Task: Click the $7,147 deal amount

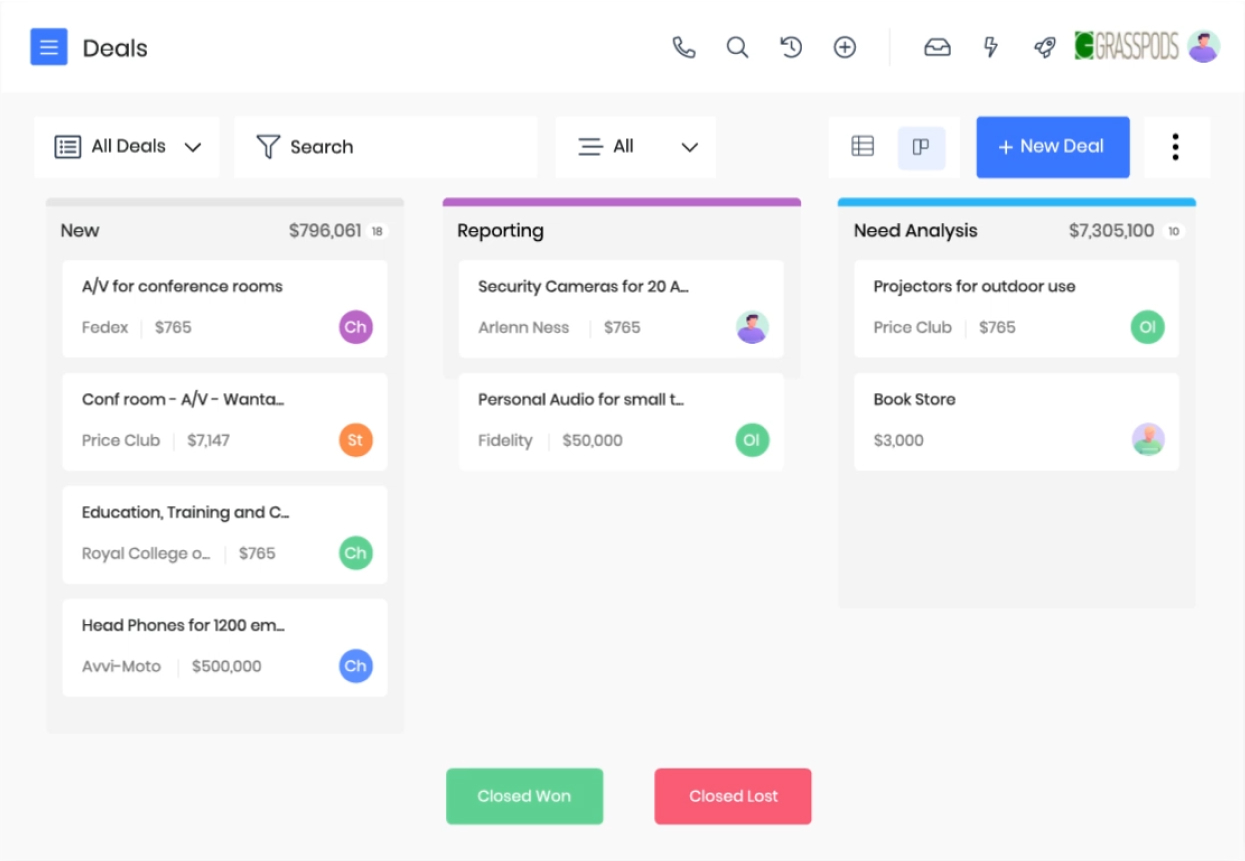Action: point(208,440)
